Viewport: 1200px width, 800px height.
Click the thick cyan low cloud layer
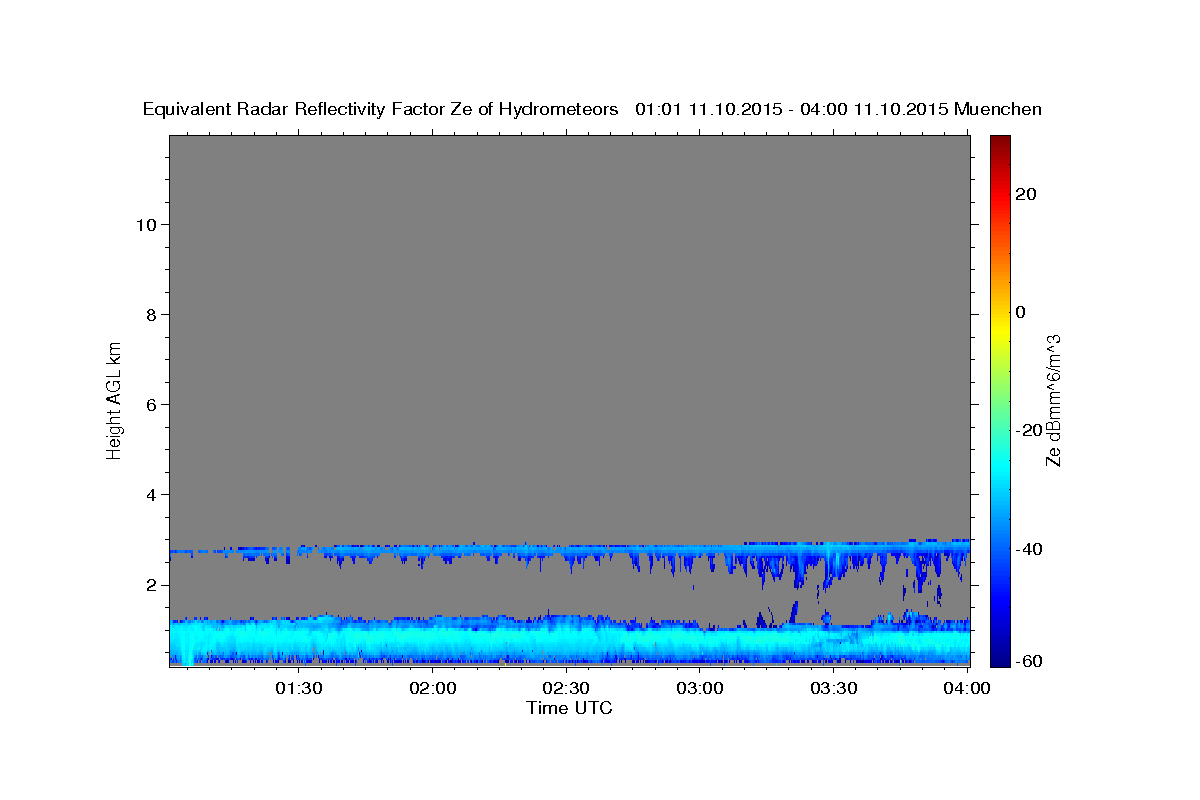pos(570,640)
